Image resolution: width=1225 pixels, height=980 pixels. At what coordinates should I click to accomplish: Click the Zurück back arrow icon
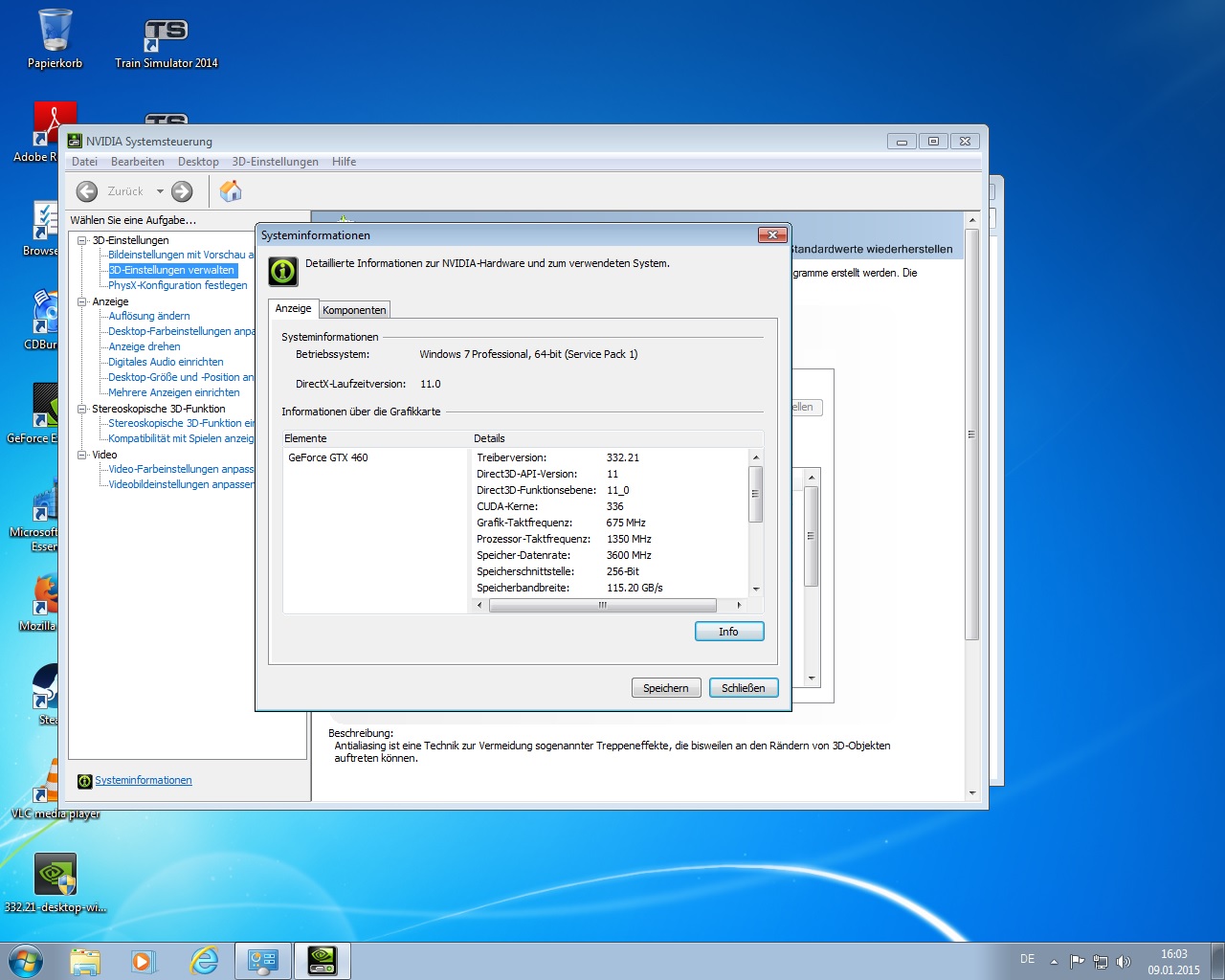pos(87,191)
